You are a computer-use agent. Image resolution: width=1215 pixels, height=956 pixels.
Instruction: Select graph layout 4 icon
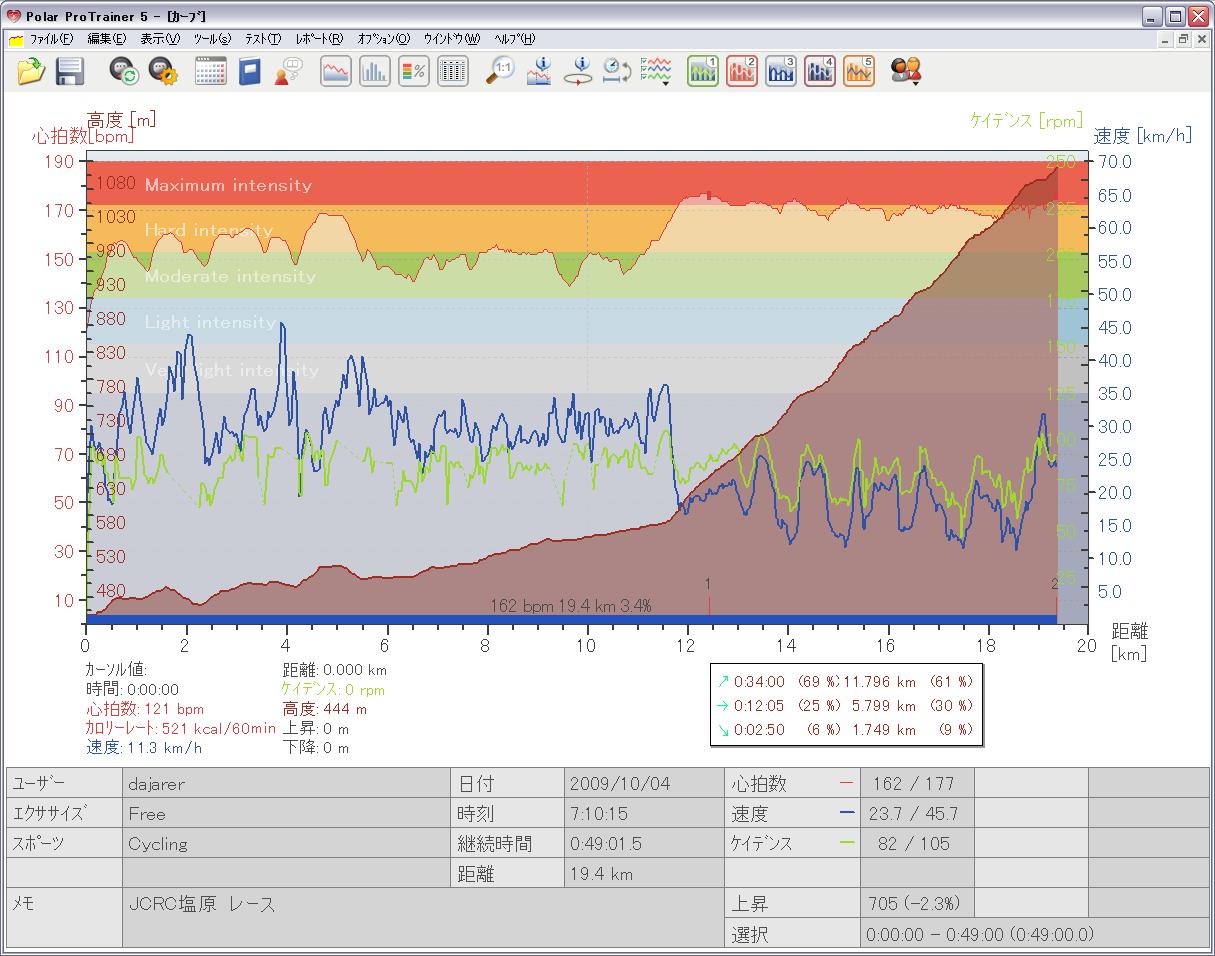(x=820, y=71)
